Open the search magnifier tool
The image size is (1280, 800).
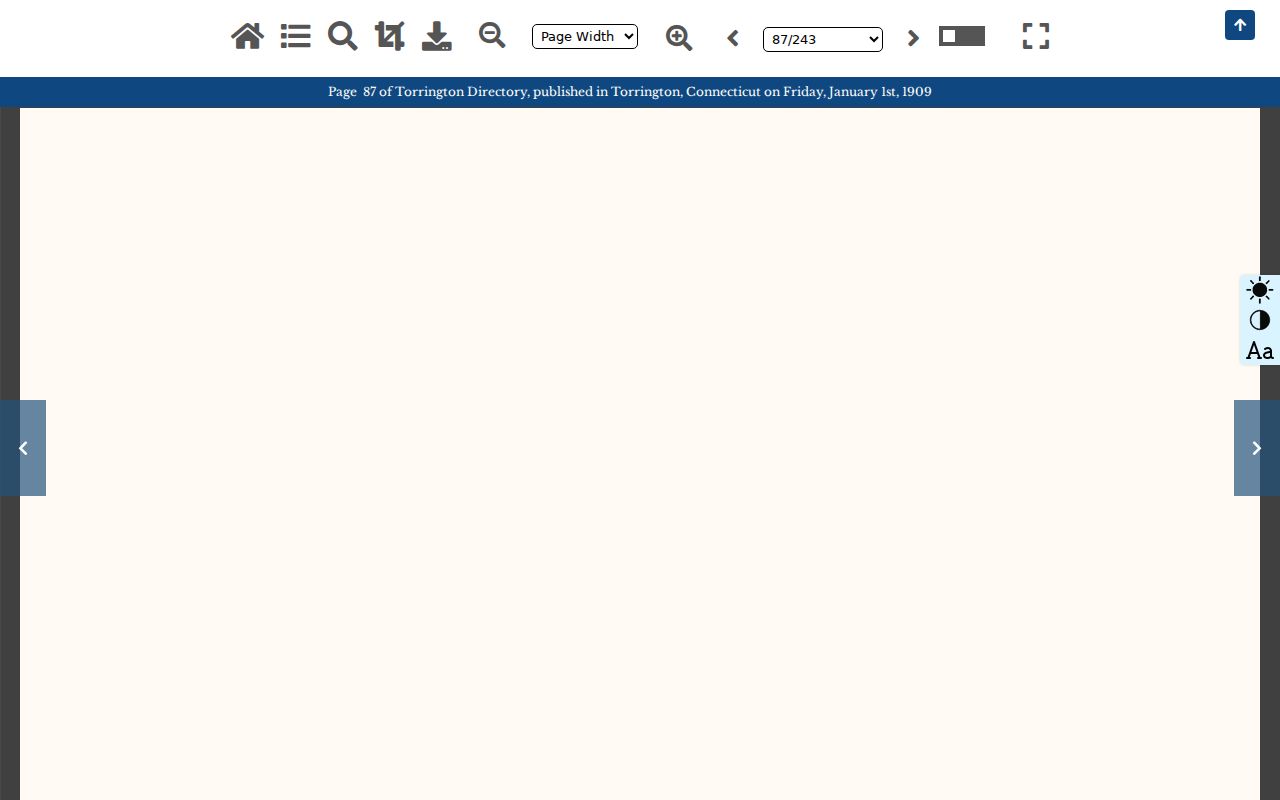pyautogui.click(x=342, y=37)
